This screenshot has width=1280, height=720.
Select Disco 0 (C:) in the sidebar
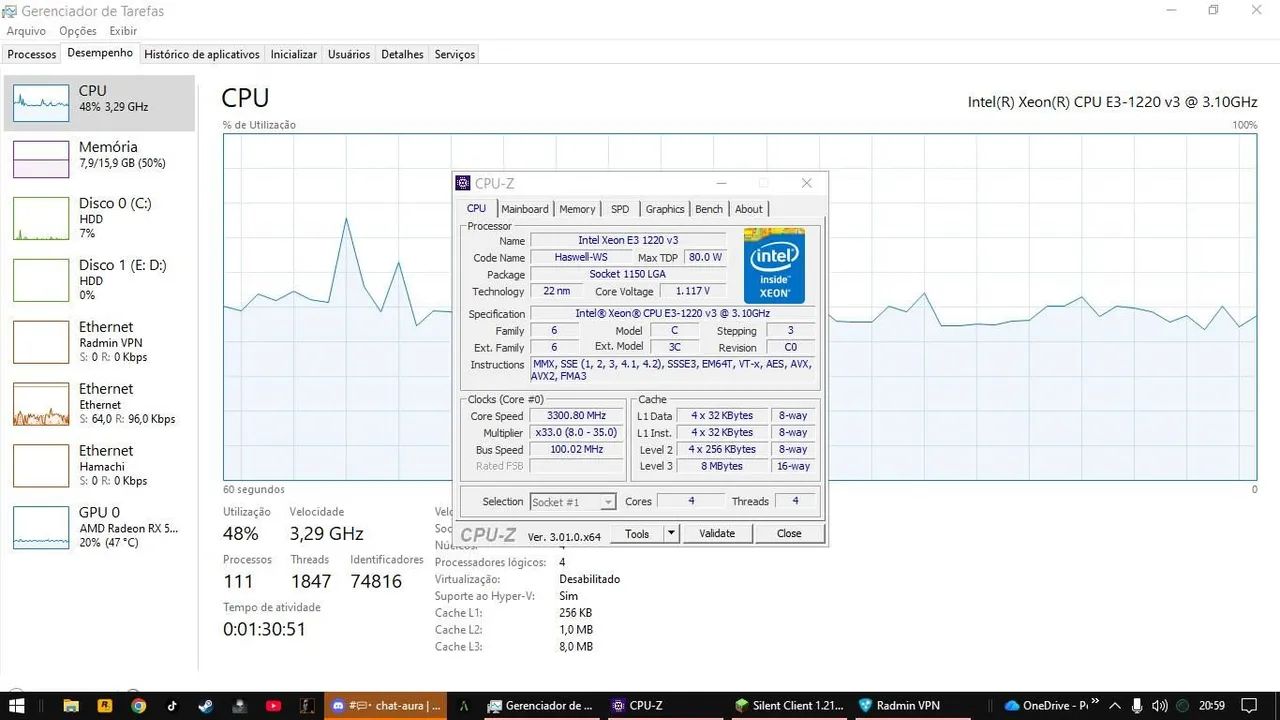pyautogui.click(x=99, y=218)
